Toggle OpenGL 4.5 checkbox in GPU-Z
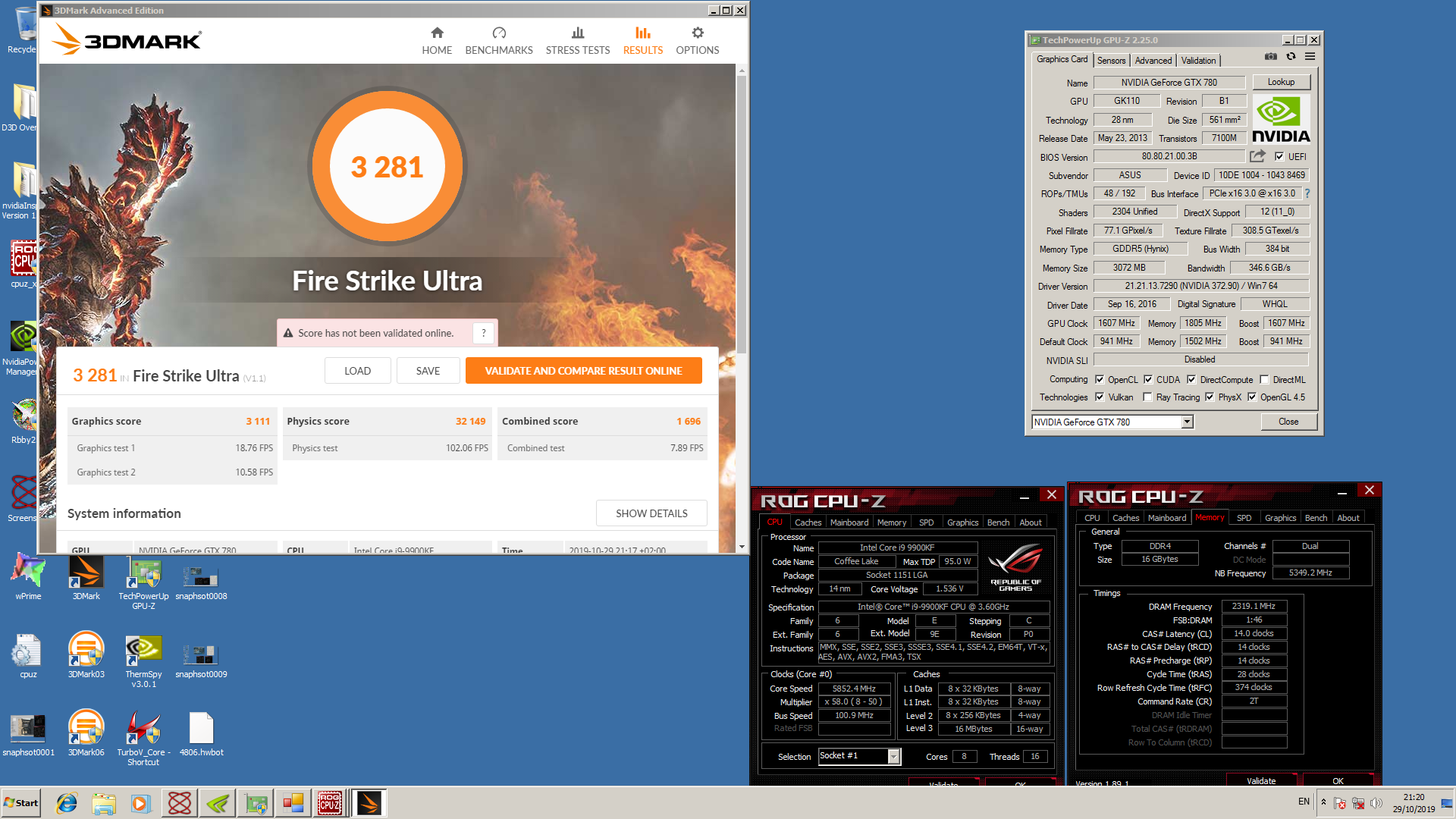This screenshot has height=819, width=1456. coord(1252,397)
